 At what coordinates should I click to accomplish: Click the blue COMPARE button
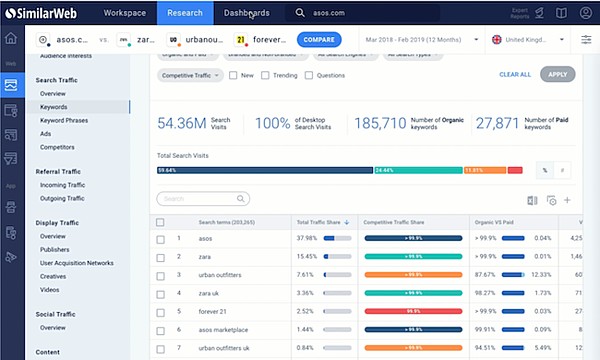319,39
